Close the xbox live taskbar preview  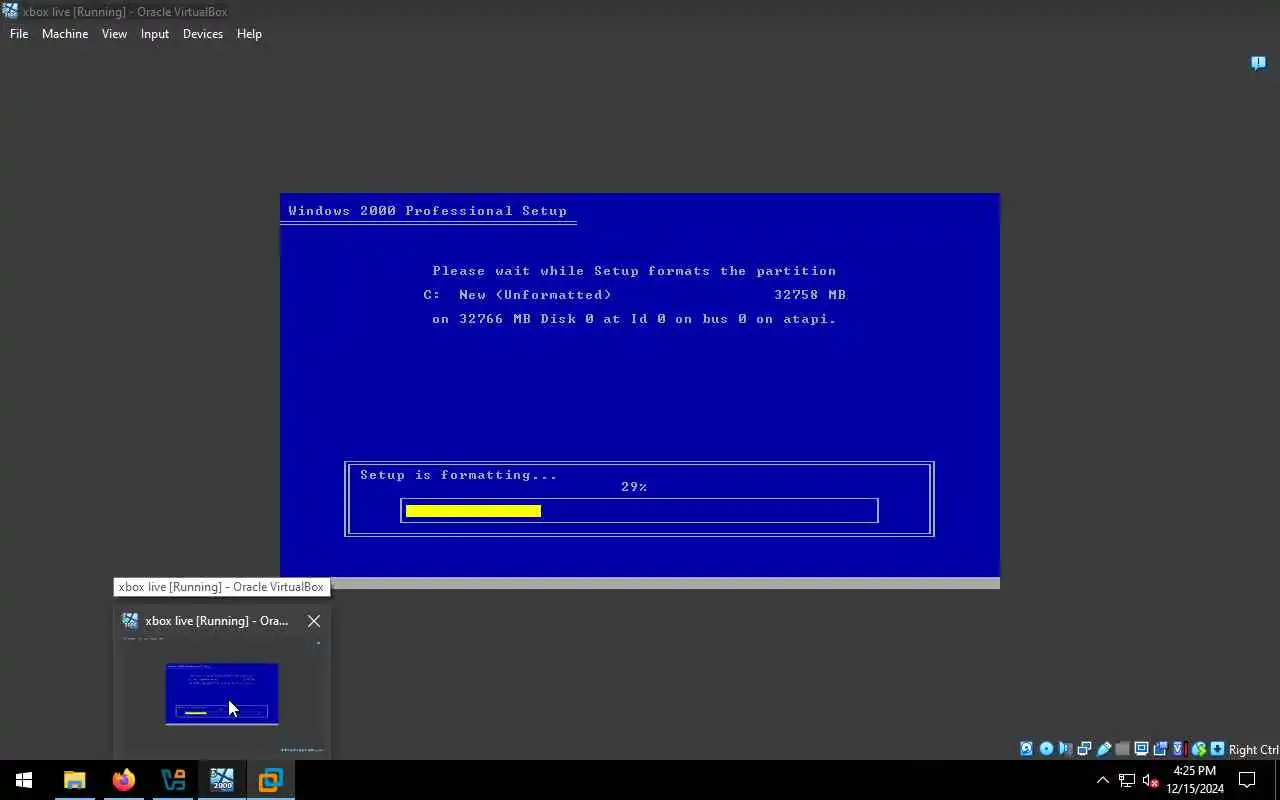pyautogui.click(x=313, y=621)
